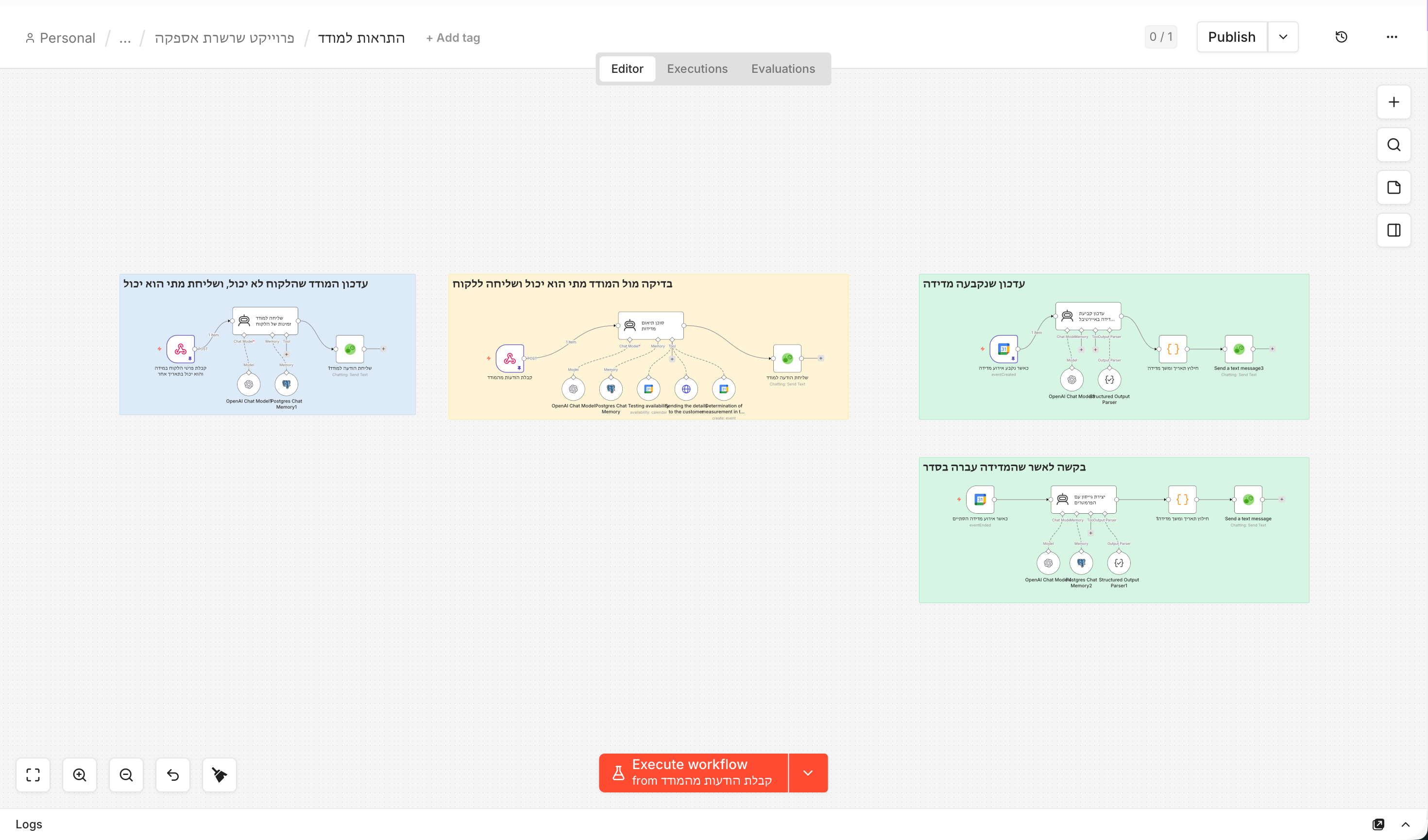
Task: Click the undo arrow icon
Action: pos(173,774)
